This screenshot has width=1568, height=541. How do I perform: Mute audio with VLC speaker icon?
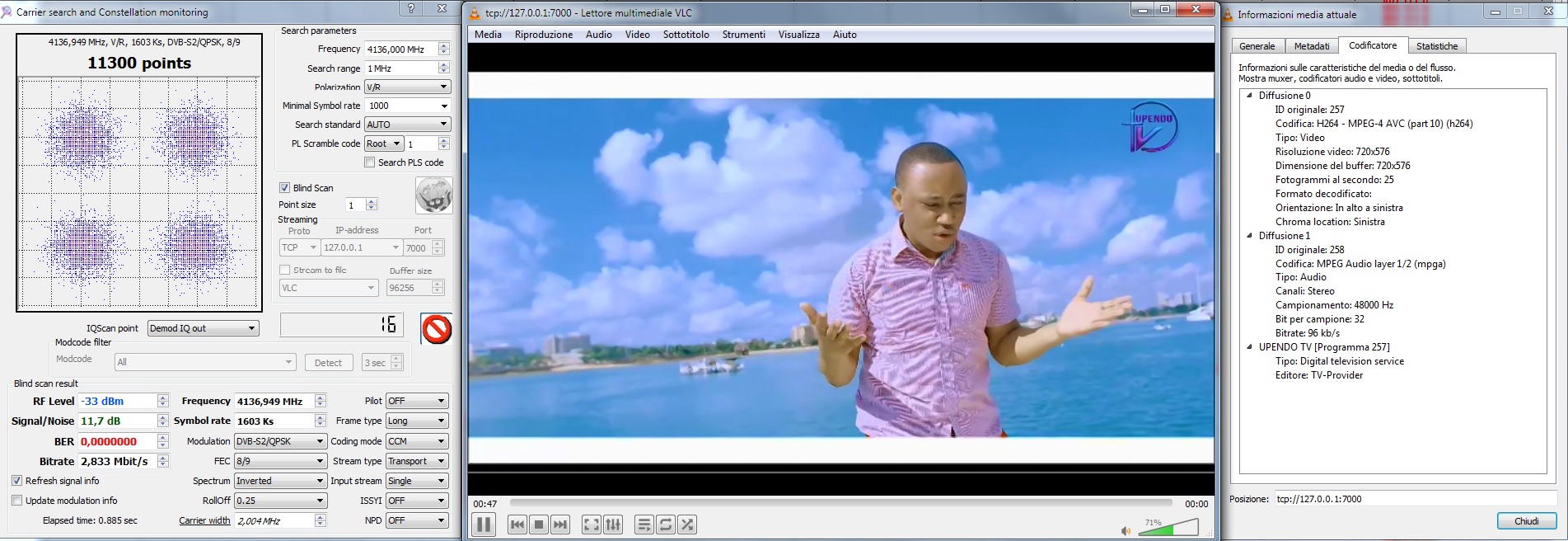(1126, 530)
